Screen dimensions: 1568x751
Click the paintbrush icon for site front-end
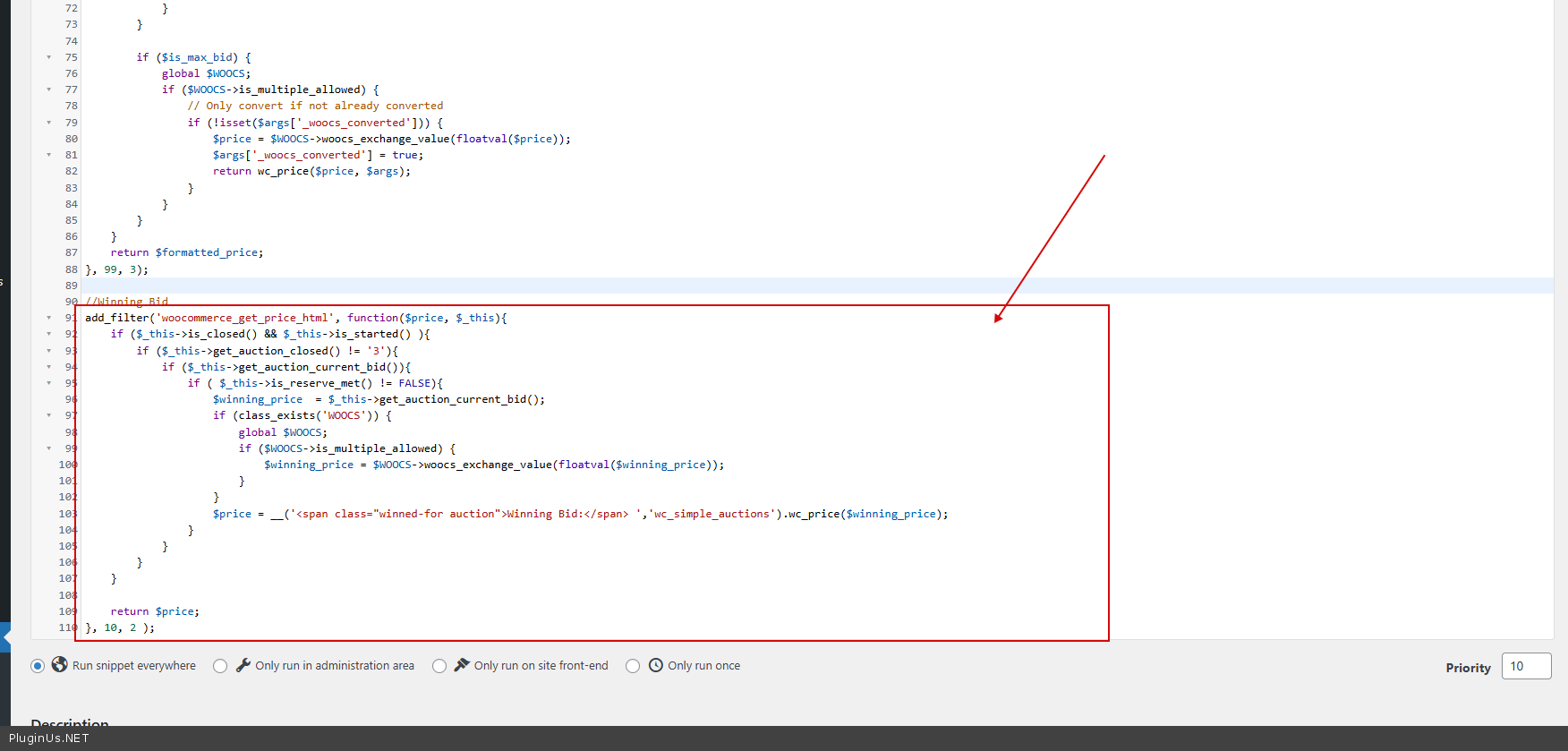point(462,665)
